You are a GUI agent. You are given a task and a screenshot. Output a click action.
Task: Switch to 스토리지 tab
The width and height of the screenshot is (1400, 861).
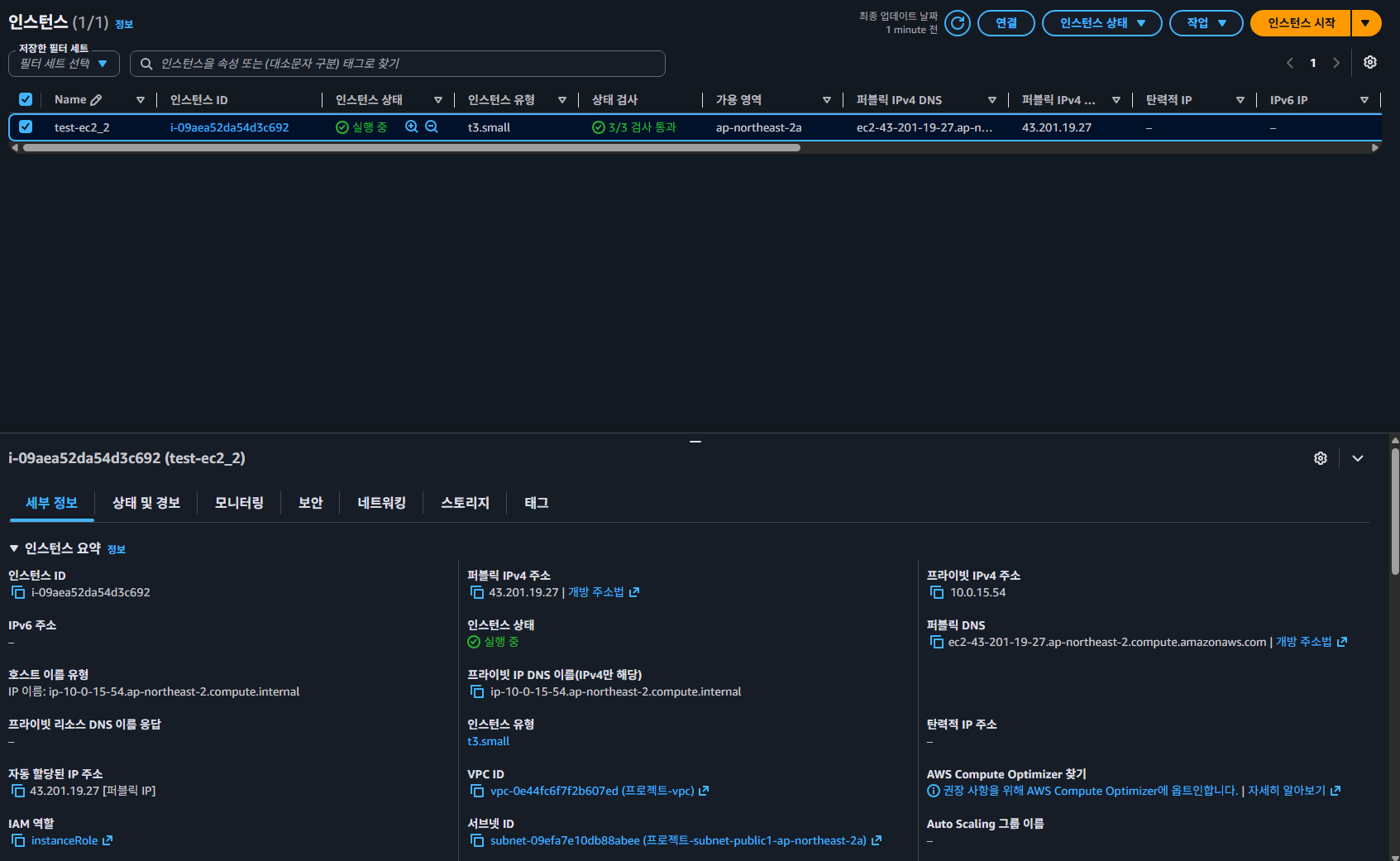465,503
